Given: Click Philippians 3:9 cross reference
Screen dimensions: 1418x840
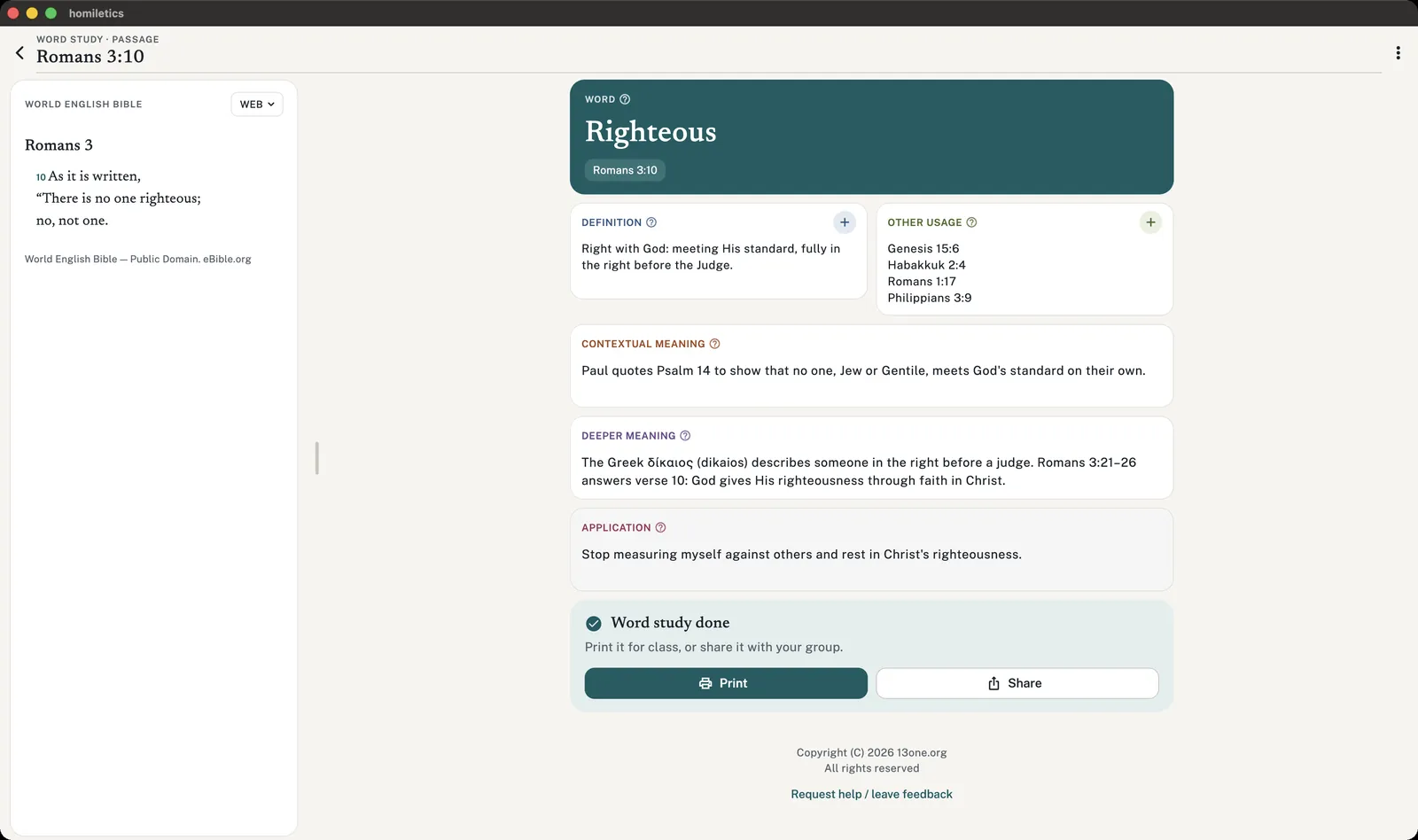Looking at the screenshot, I should (930, 298).
